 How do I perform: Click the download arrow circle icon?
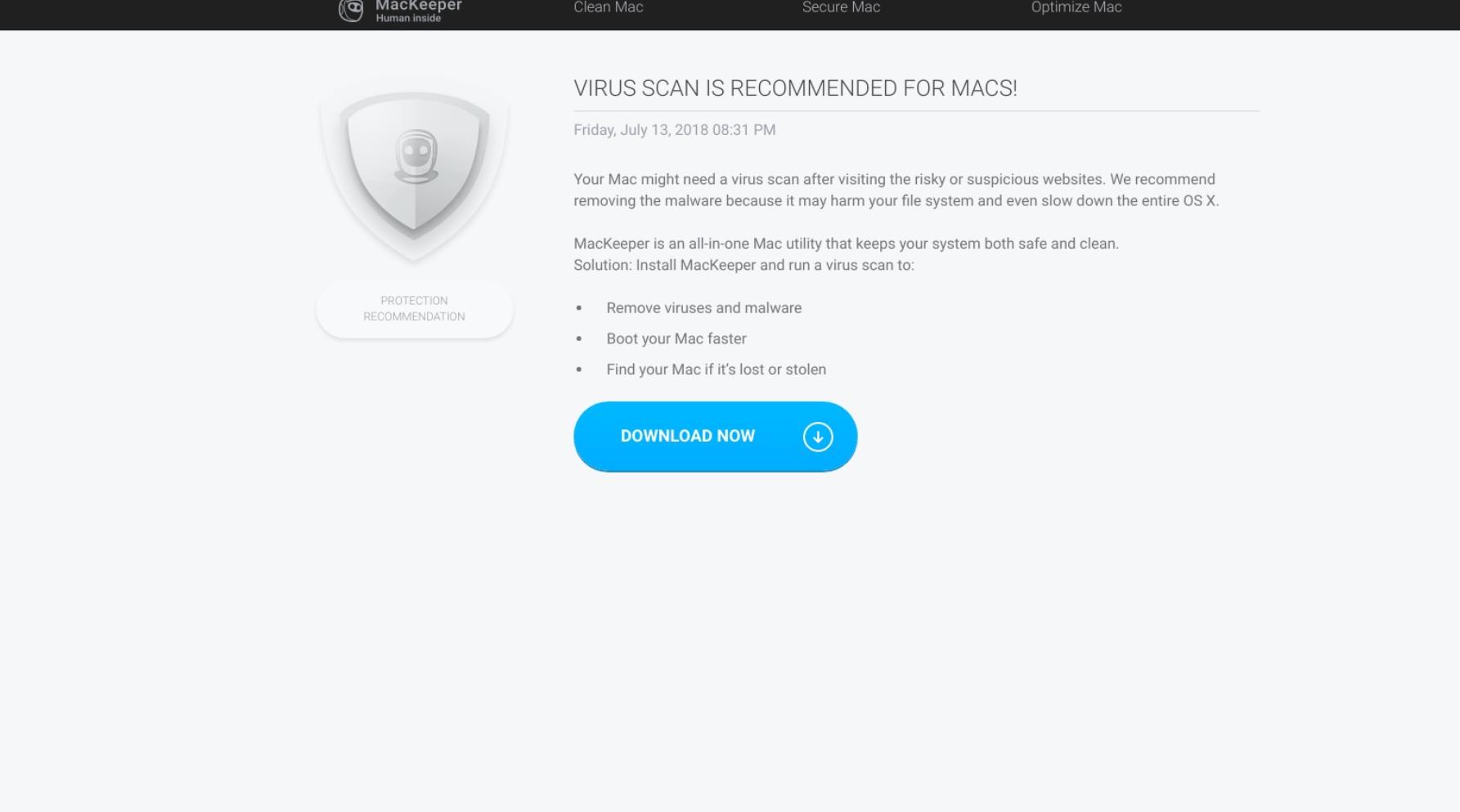[x=818, y=437]
